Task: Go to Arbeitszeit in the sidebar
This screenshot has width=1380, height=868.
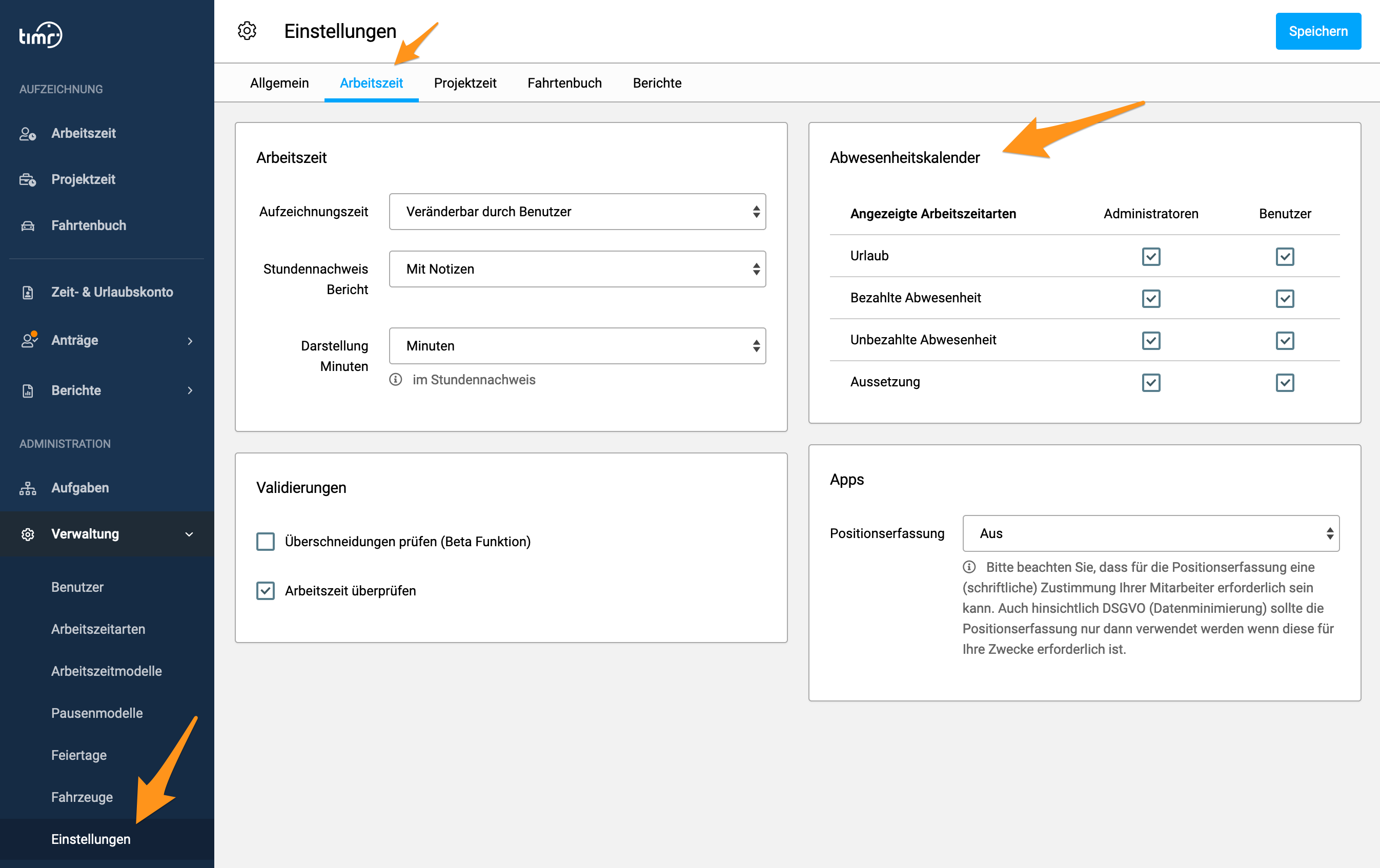Action: (83, 134)
